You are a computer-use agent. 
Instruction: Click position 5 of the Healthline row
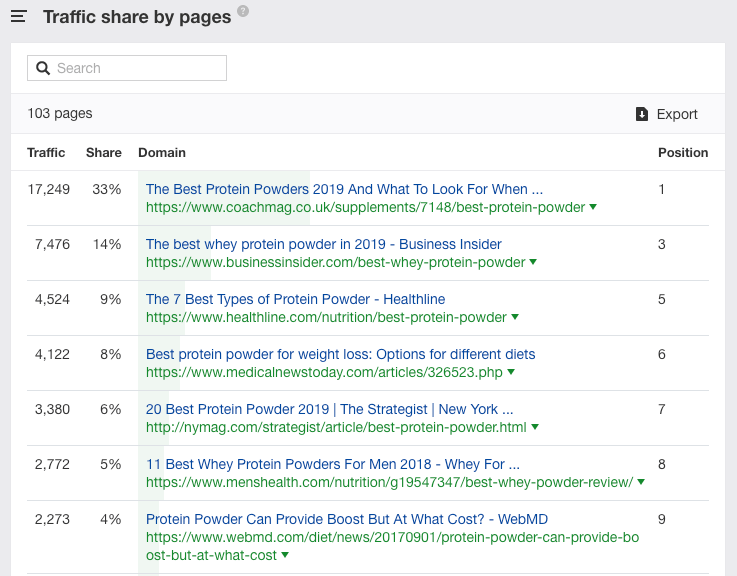pos(661,299)
